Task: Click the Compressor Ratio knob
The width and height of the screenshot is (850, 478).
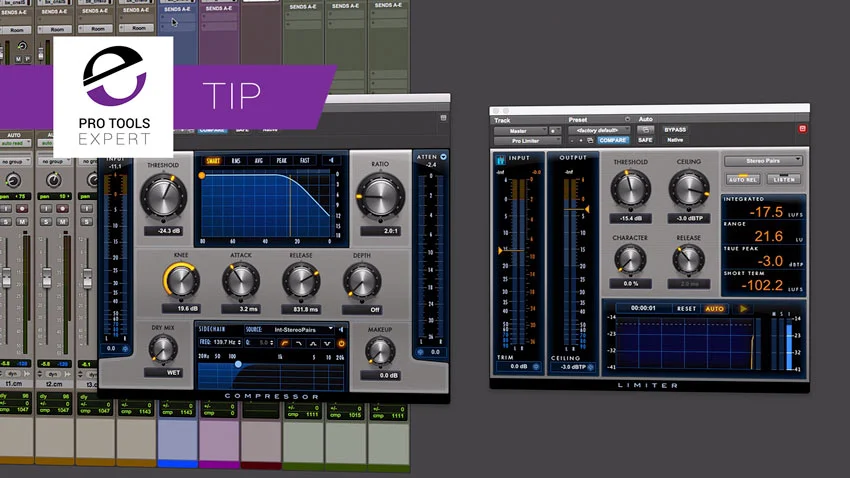Action: tap(380, 196)
